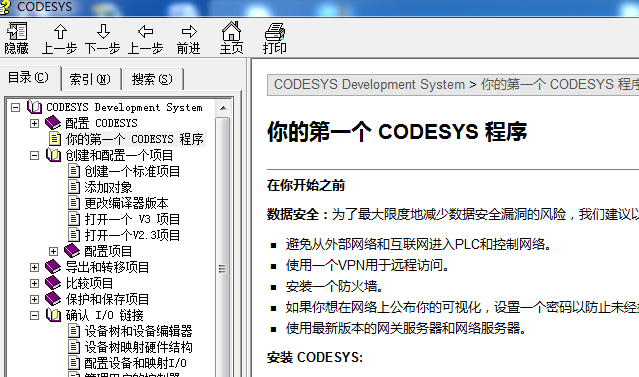Click the up-arrow 上一步 toolbar icon
The image size is (639, 377).
(60, 31)
